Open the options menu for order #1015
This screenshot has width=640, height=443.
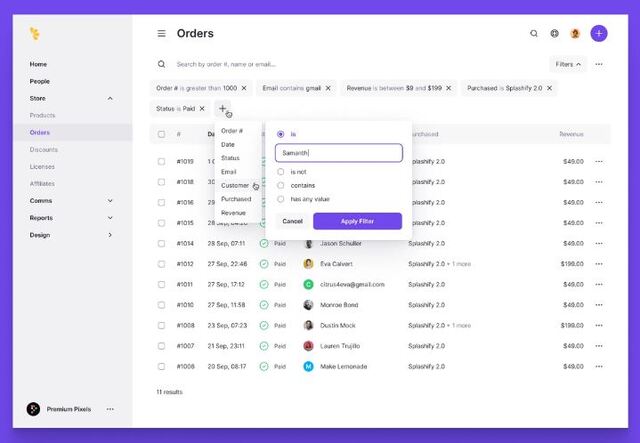(x=599, y=223)
